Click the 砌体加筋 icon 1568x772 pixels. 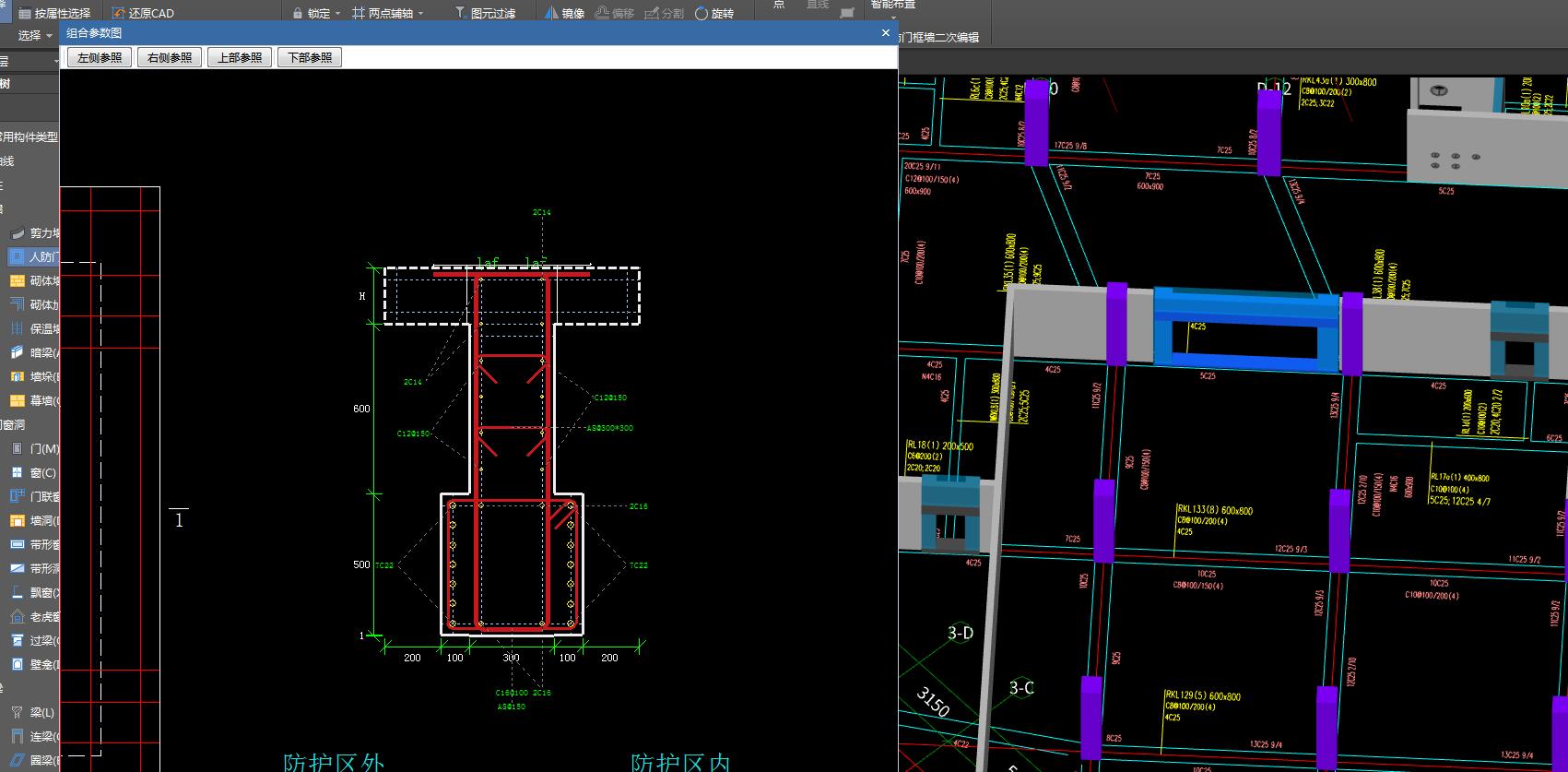point(17,305)
